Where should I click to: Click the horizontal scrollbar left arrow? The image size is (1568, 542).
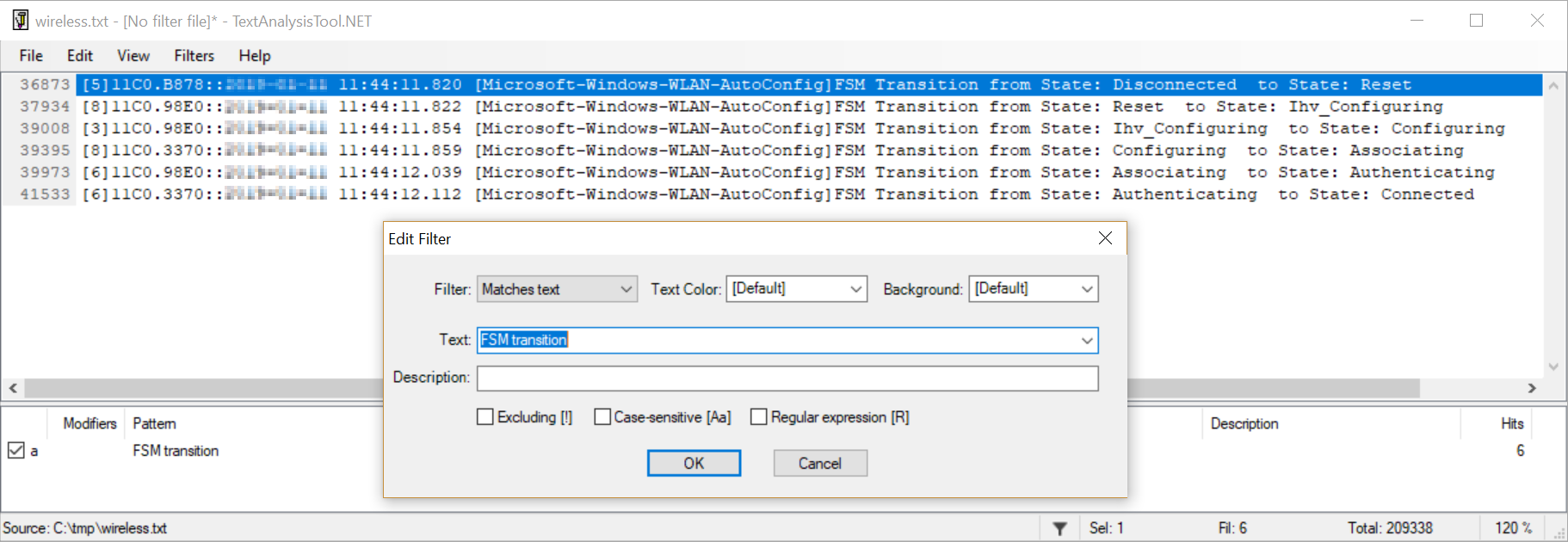(13, 389)
